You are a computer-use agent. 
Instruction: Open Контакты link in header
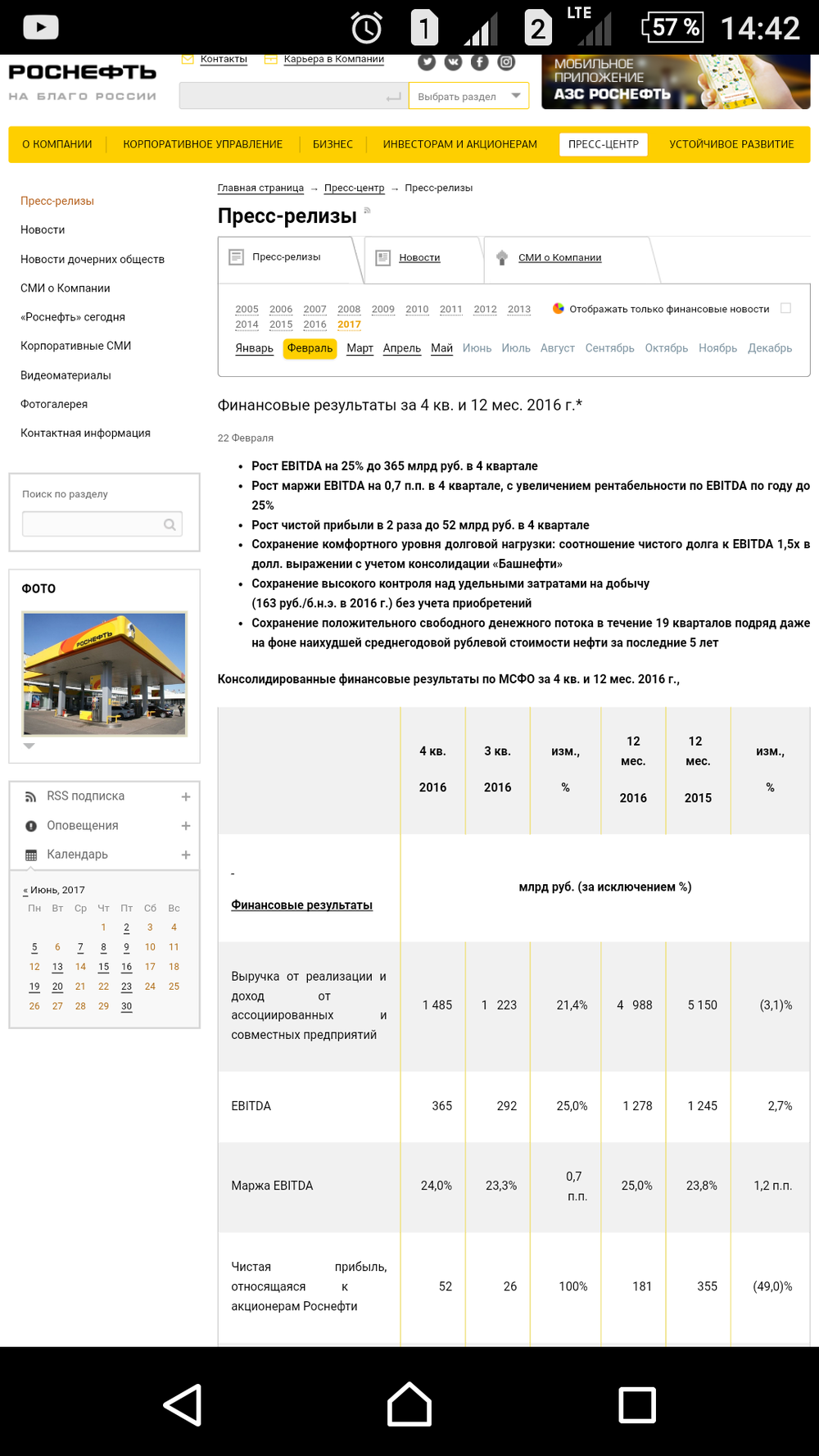click(x=224, y=59)
